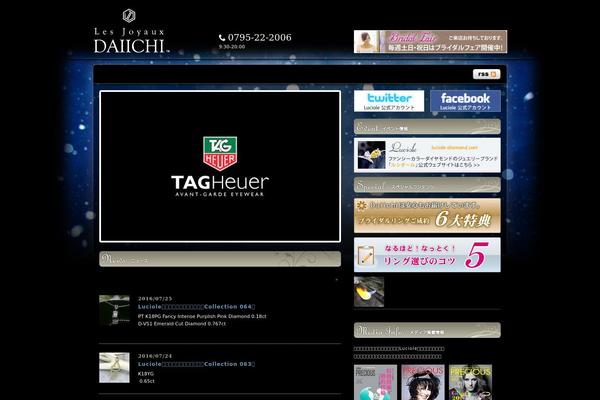
Task: Open the first Precious magazine cover
Action: tap(375, 382)
